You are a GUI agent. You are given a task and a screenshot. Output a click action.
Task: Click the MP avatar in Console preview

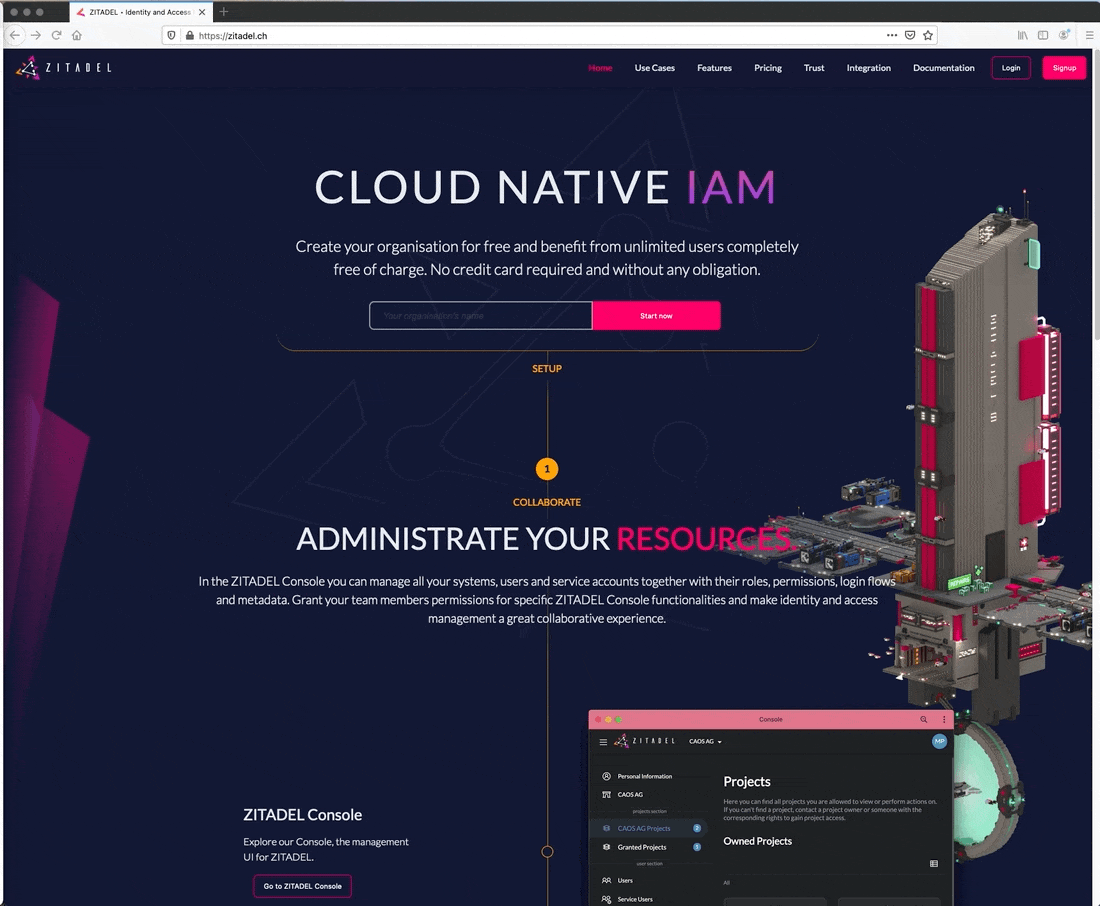tap(939, 741)
